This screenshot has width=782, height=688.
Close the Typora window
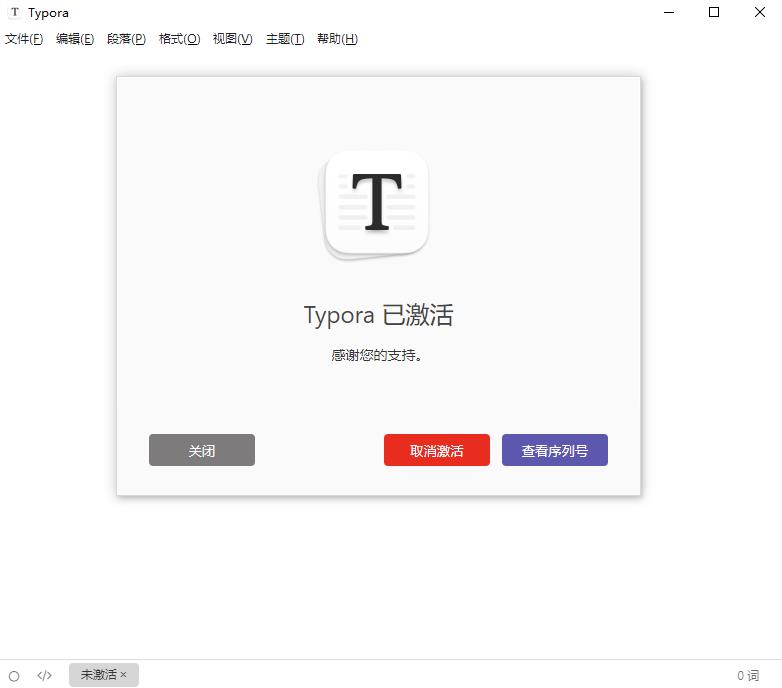[x=759, y=12]
